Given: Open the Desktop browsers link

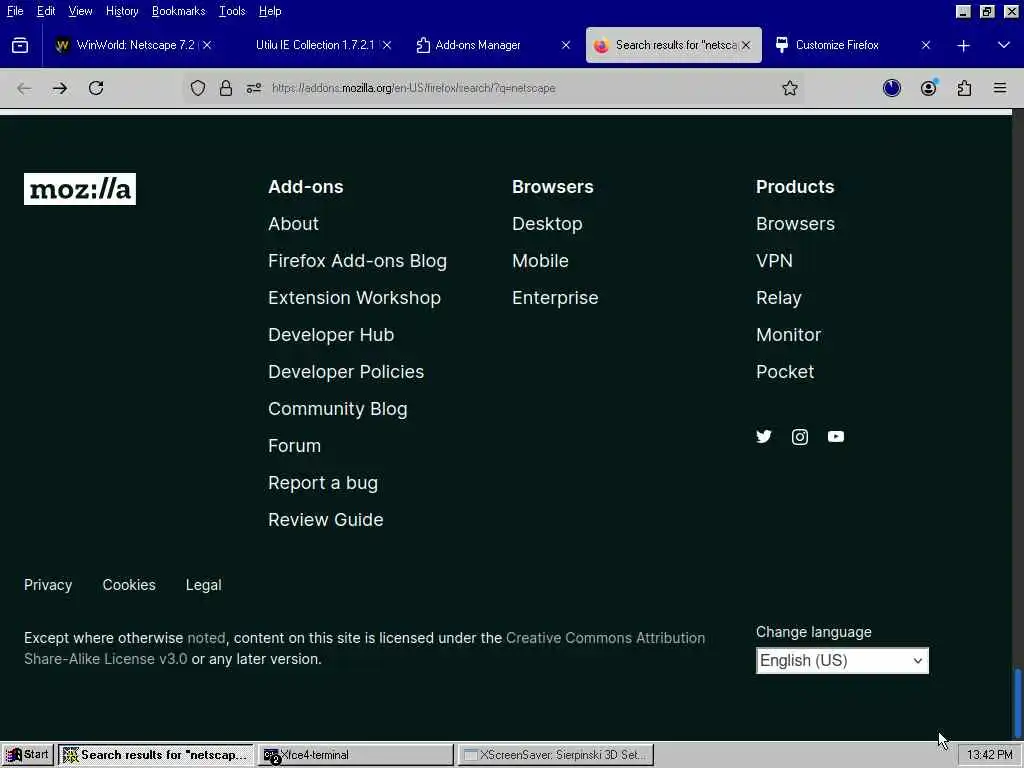Looking at the screenshot, I should pyautogui.click(x=547, y=224).
